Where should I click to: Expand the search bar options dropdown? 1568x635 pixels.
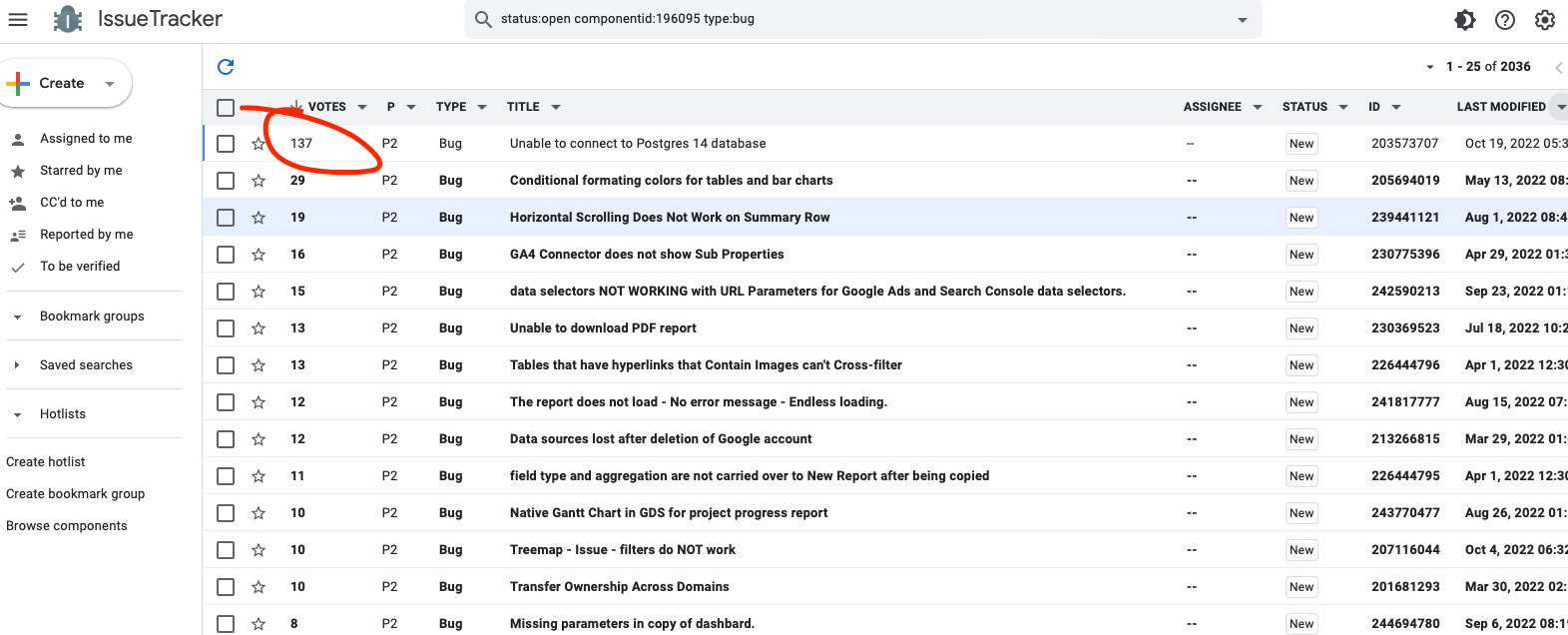pos(1242,20)
